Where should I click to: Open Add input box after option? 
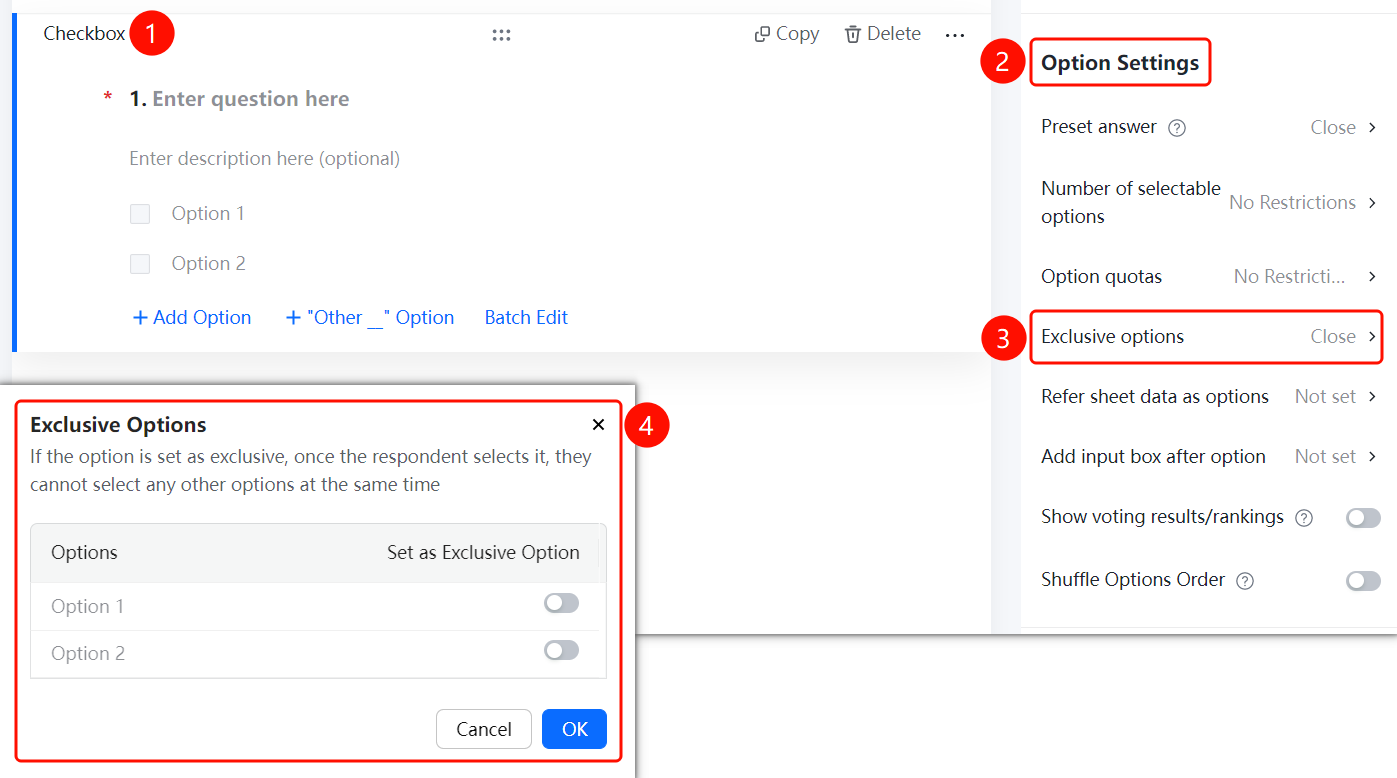tap(1207, 457)
